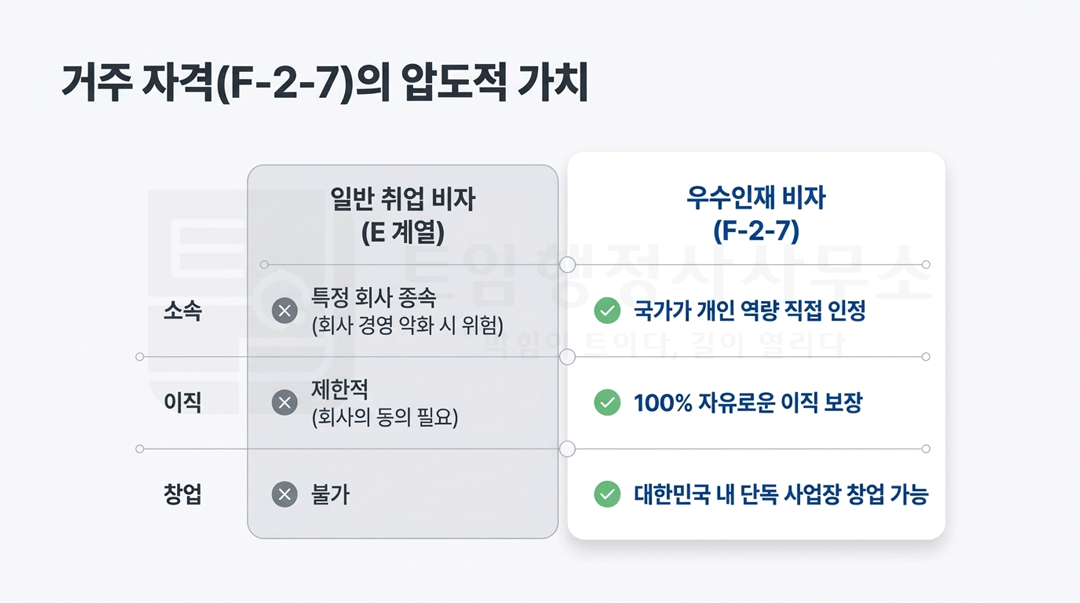
Task: Click the 소속 row label
Action: click(182, 311)
